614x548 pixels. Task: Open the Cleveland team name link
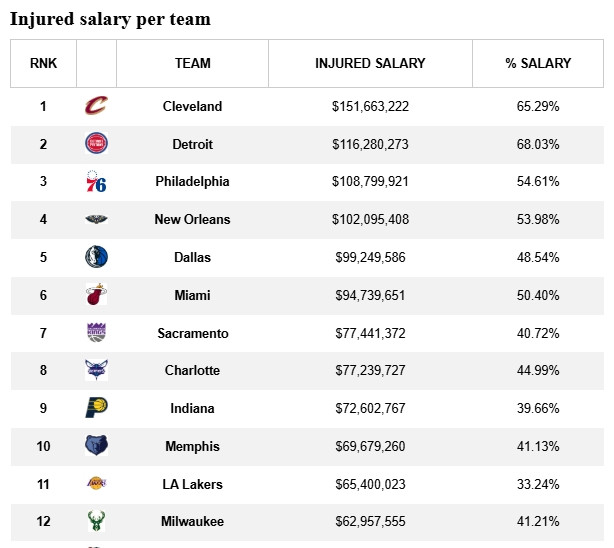coord(193,106)
